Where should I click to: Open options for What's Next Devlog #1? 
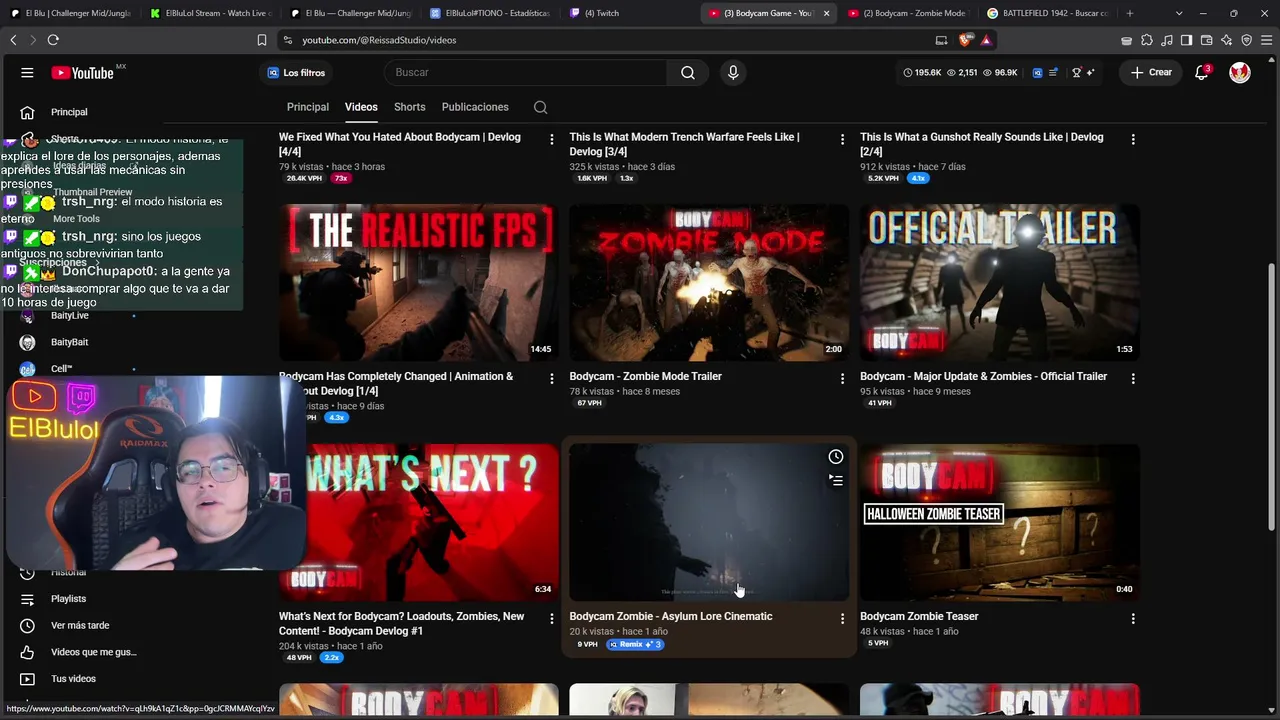pyautogui.click(x=551, y=619)
